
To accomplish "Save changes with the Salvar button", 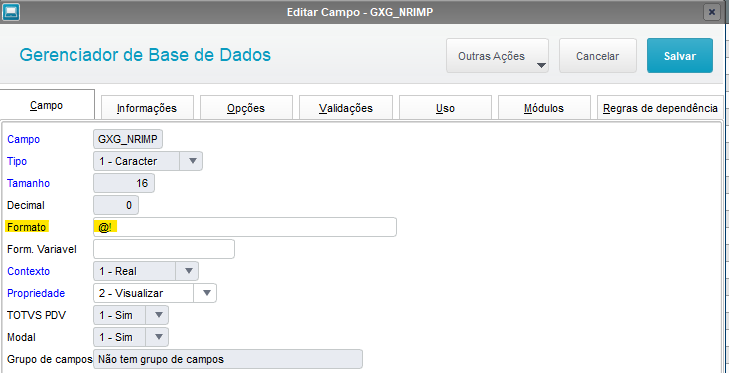I will [x=680, y=56].
